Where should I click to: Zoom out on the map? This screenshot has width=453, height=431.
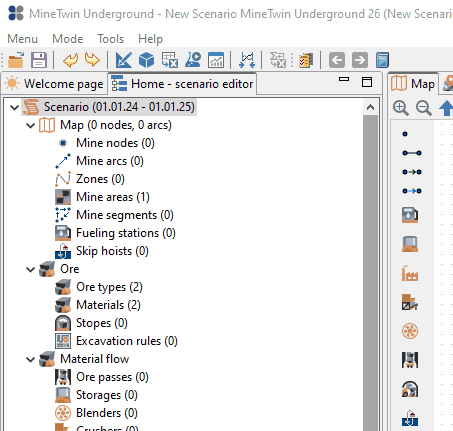(x=424, y=108)
